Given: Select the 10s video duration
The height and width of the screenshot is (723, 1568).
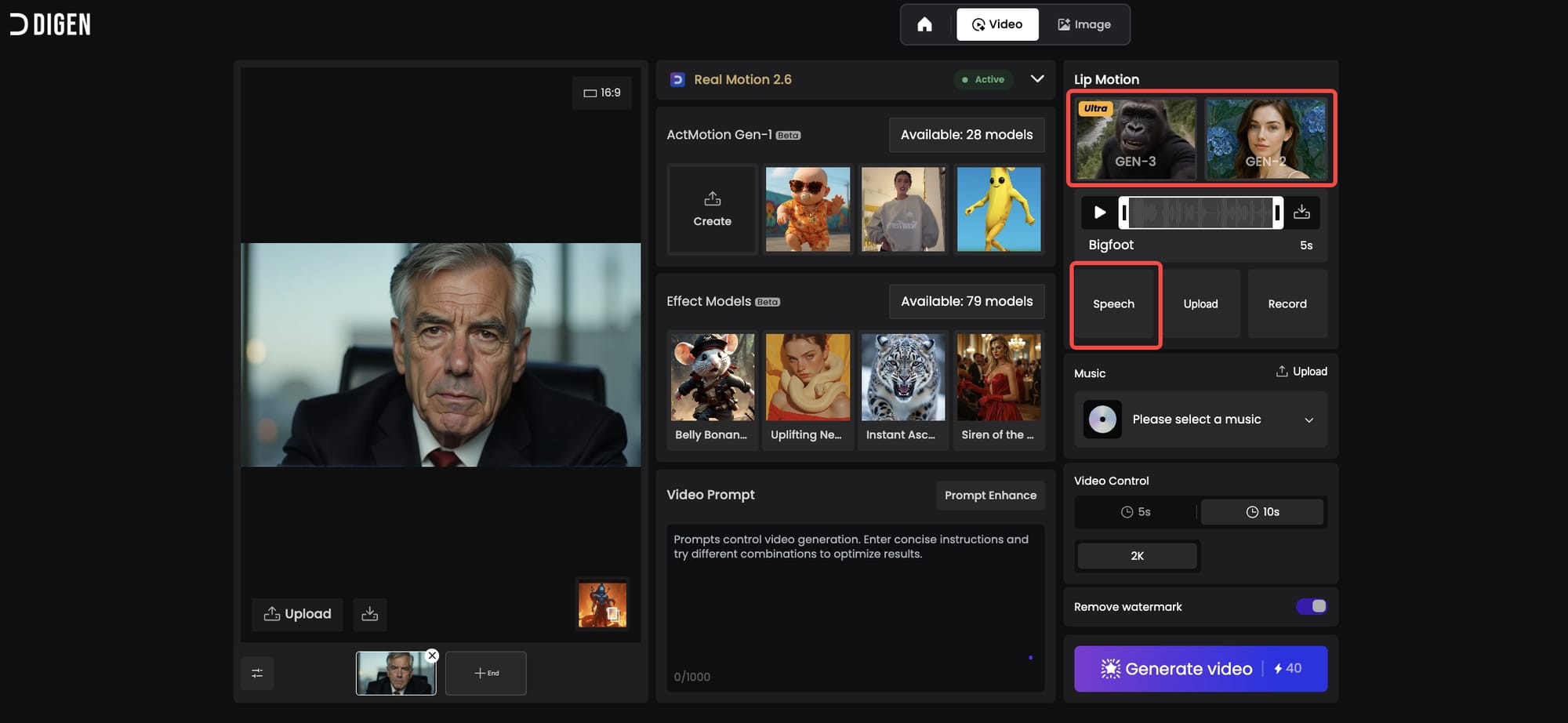Looking at the screenshot, I should (x=1262, y=512).
